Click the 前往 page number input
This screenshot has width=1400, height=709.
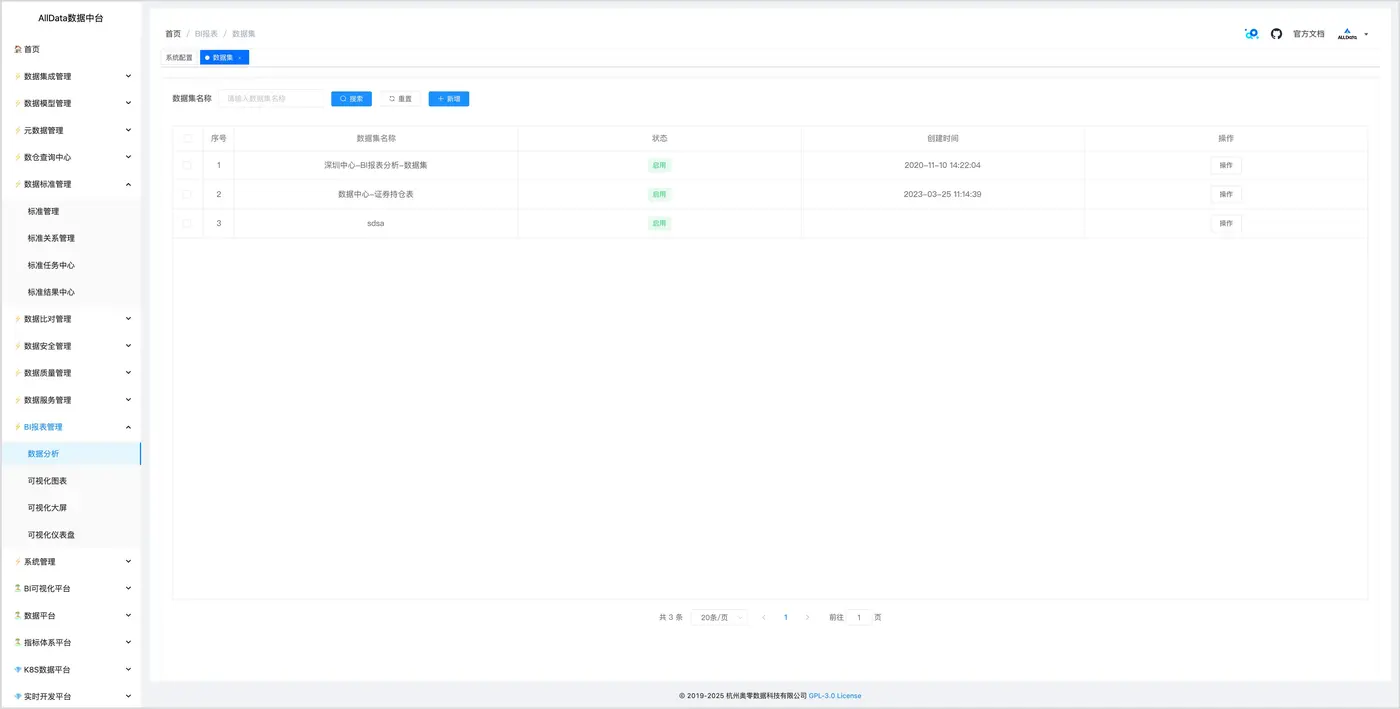pos(859,617)
